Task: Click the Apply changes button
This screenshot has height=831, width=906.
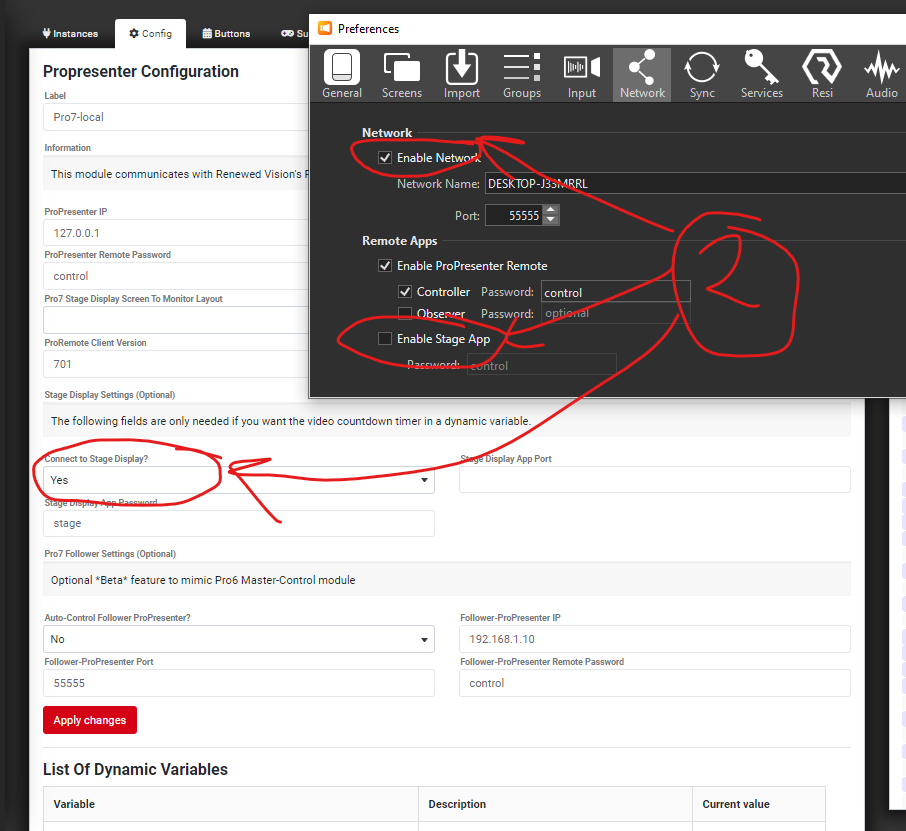Action: [x=89, y=720]
